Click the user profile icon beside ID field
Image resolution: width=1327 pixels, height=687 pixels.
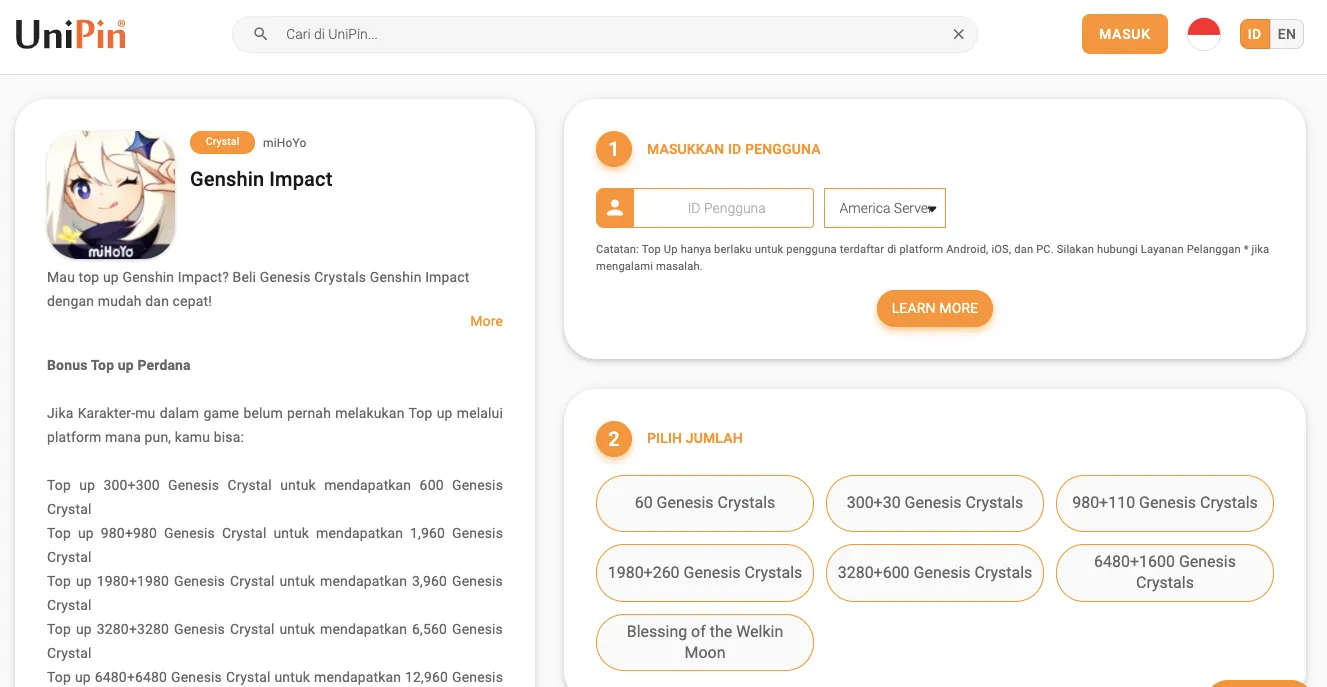(615, 208)
